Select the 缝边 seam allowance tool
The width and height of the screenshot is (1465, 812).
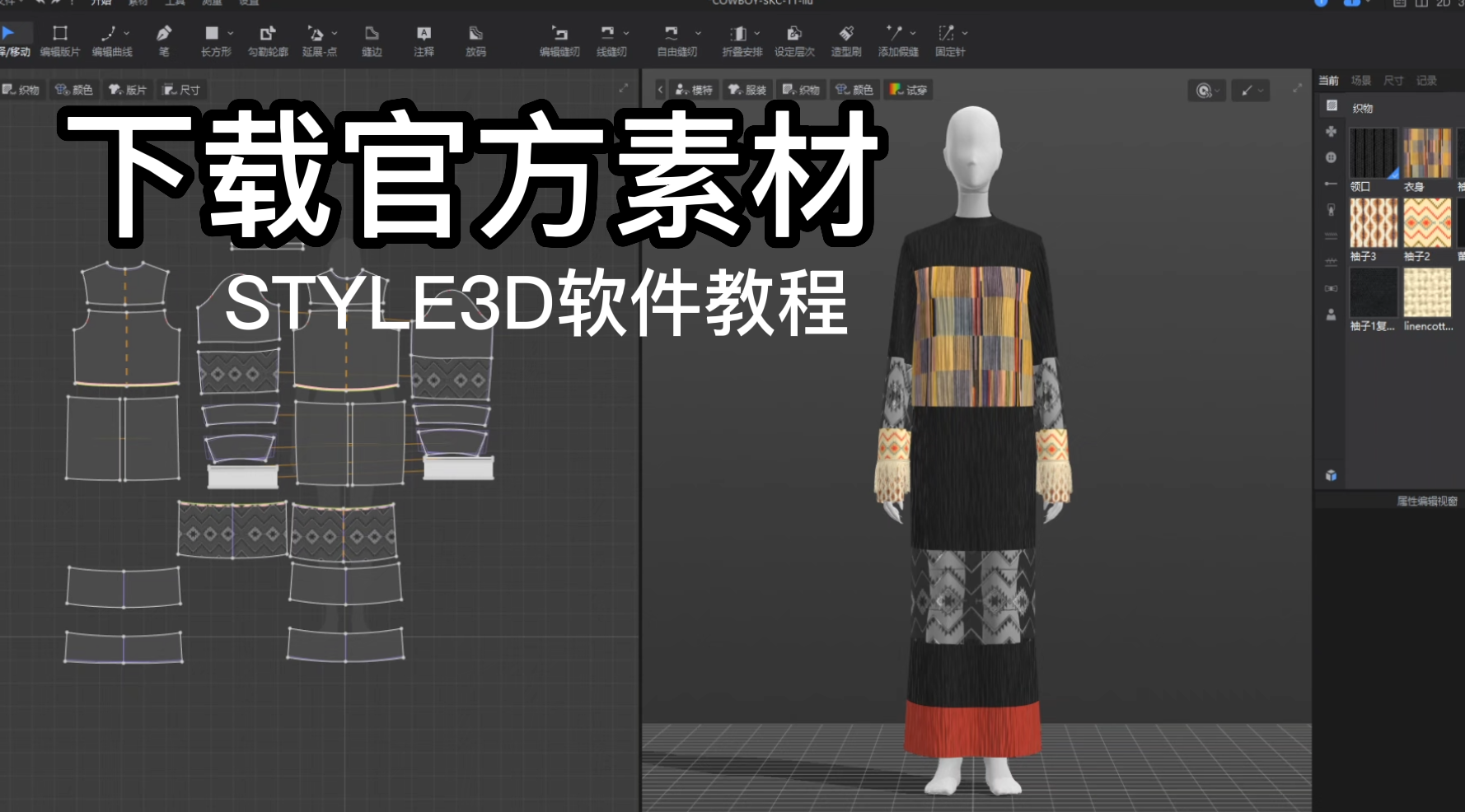point(372,40)
